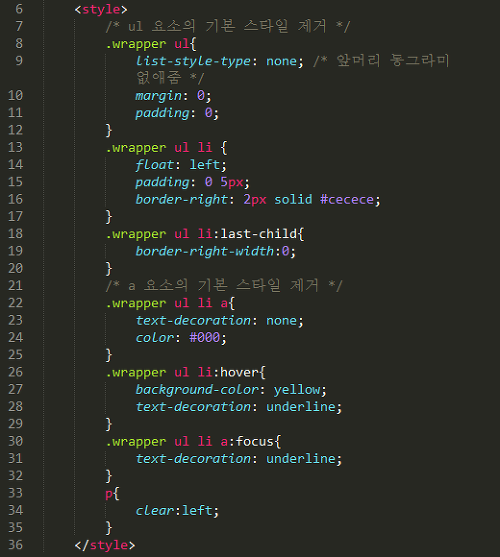Click the 'margin: 0;' declaration
Screen dimensions: 500x557
173,96
